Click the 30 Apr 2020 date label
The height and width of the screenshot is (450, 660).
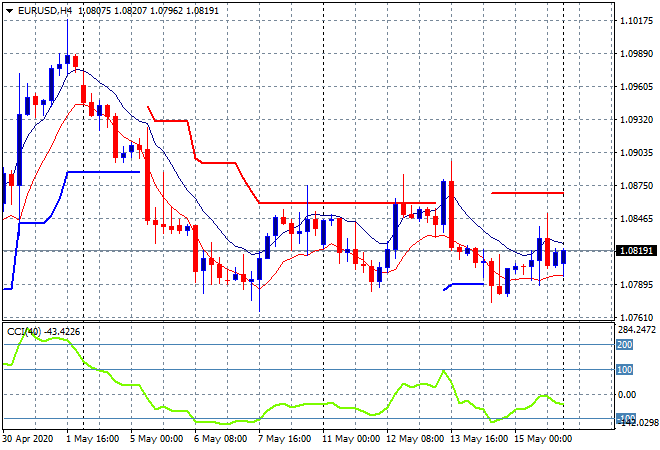tap(28, 439)
